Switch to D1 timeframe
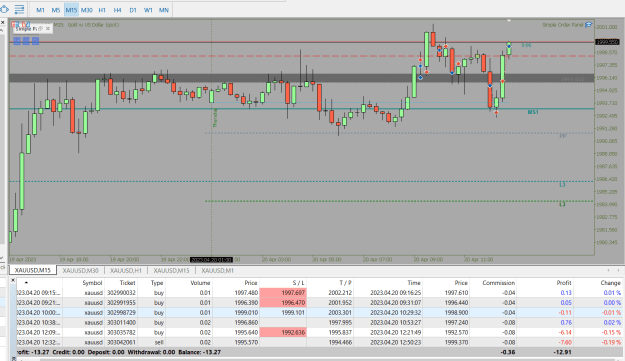 pyautogui.click(x=133, y=10)
